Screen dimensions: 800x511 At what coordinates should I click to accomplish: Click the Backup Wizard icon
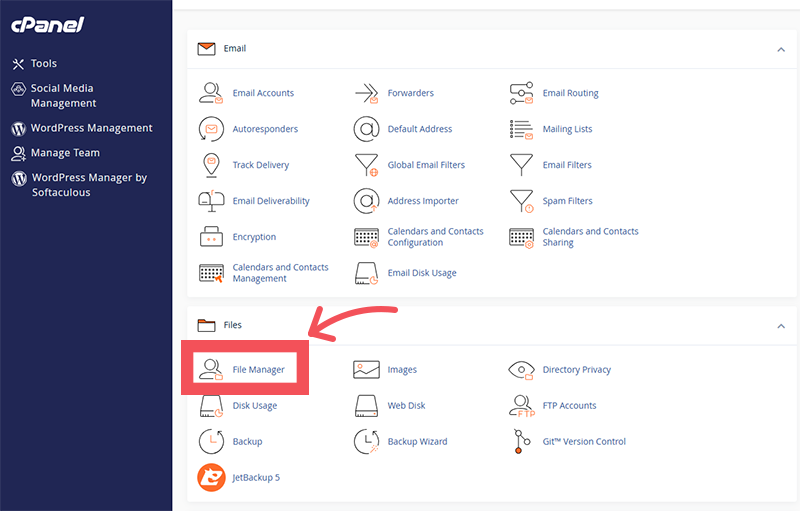click(366, 442)
